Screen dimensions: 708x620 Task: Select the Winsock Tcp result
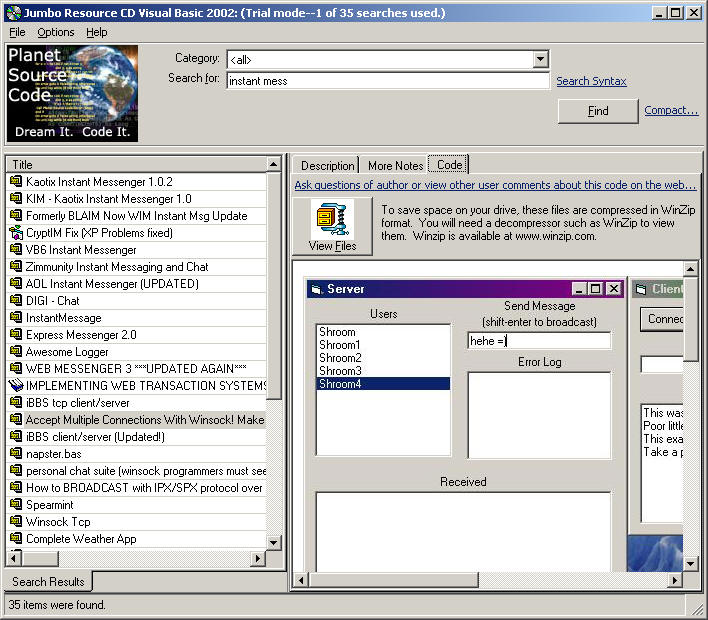pyautogui.click(x=136, y=522)
